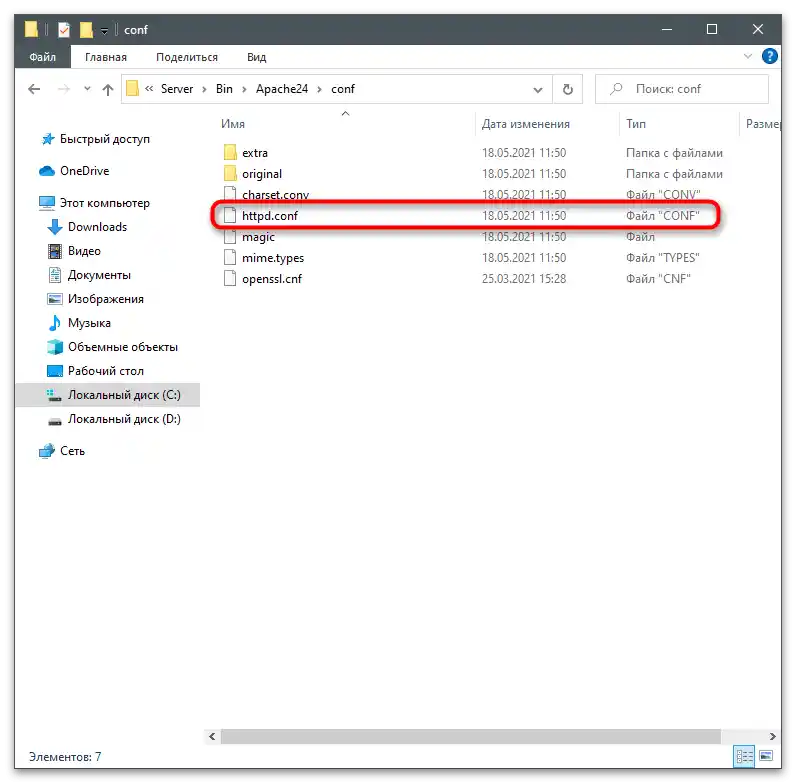This screenshot has height=783, width=796.
Task: Open the Customize Quick Access Toolbar dropdown
Action: pos(104,31)
